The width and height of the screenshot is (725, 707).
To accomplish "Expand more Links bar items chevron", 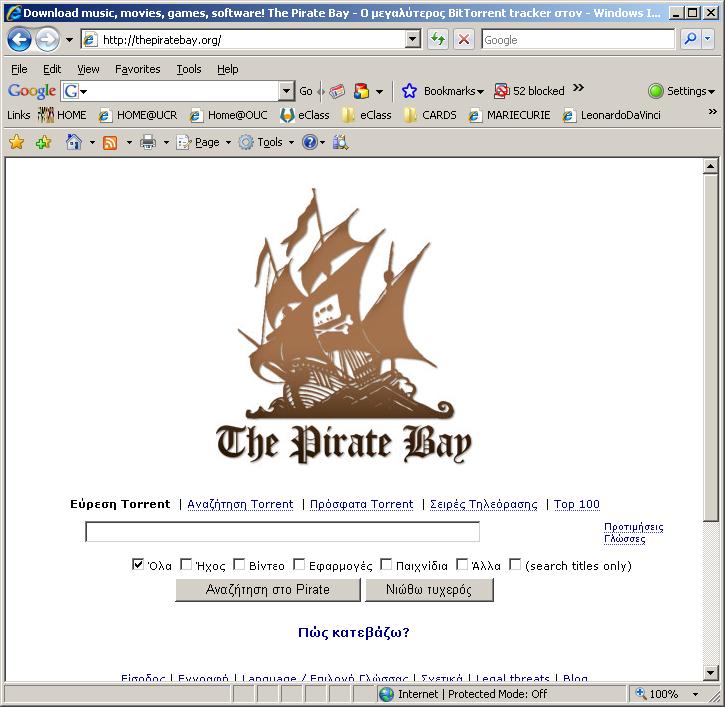I will (x=713, y=111).
